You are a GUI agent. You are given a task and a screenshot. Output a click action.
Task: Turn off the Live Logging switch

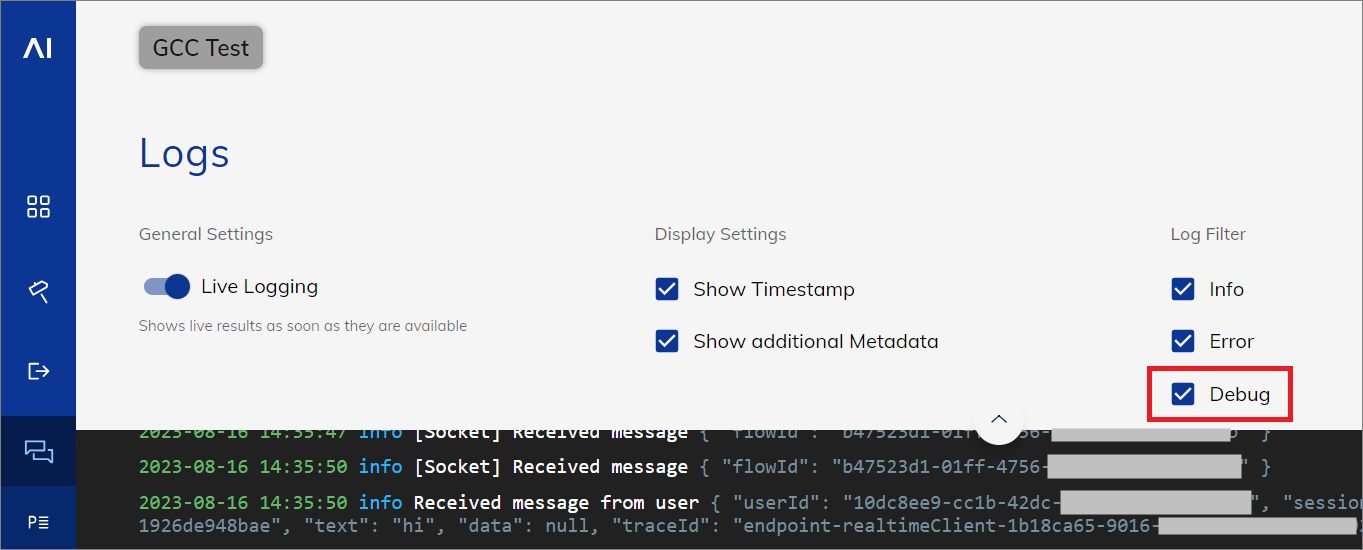tap(167, 287)
